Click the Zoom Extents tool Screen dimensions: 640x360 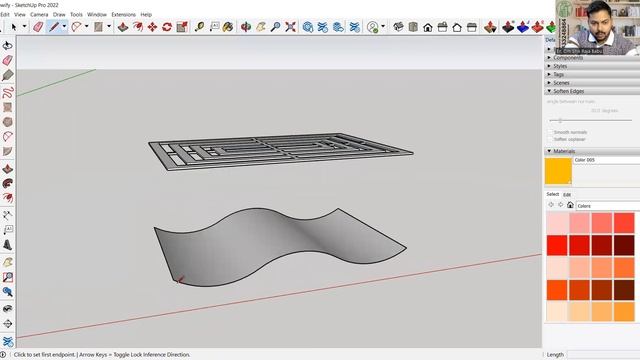point(290,27)
